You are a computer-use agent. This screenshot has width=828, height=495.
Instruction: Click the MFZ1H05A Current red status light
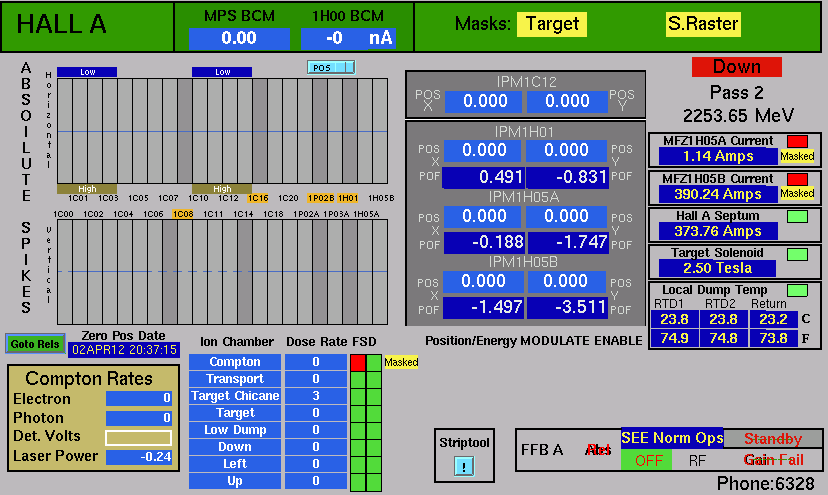(x=797, y=141)
